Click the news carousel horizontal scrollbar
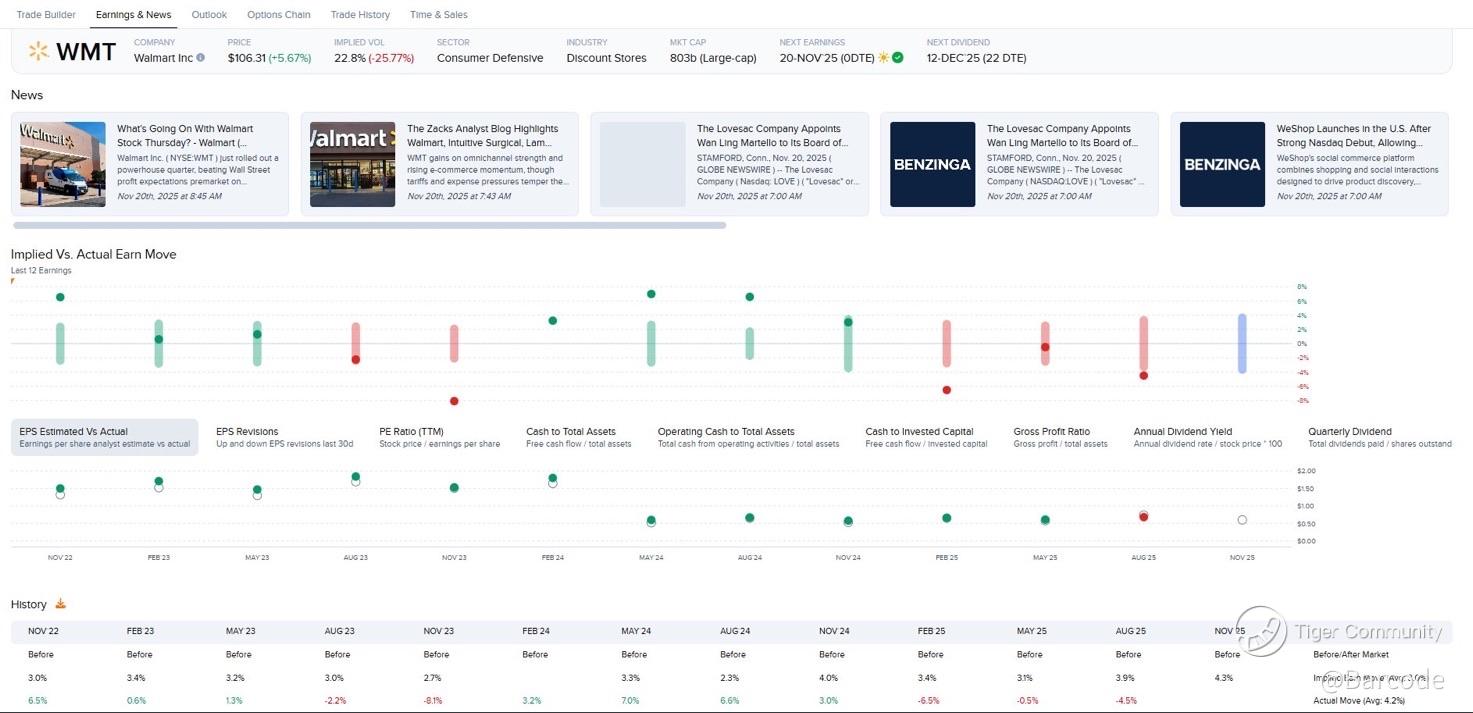Viewport: 1473px width, 713px height. (369, 226)
